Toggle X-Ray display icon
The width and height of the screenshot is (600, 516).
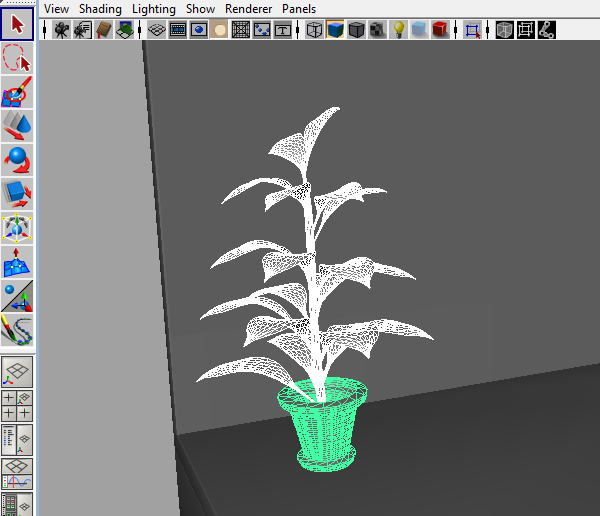(504, 29)
